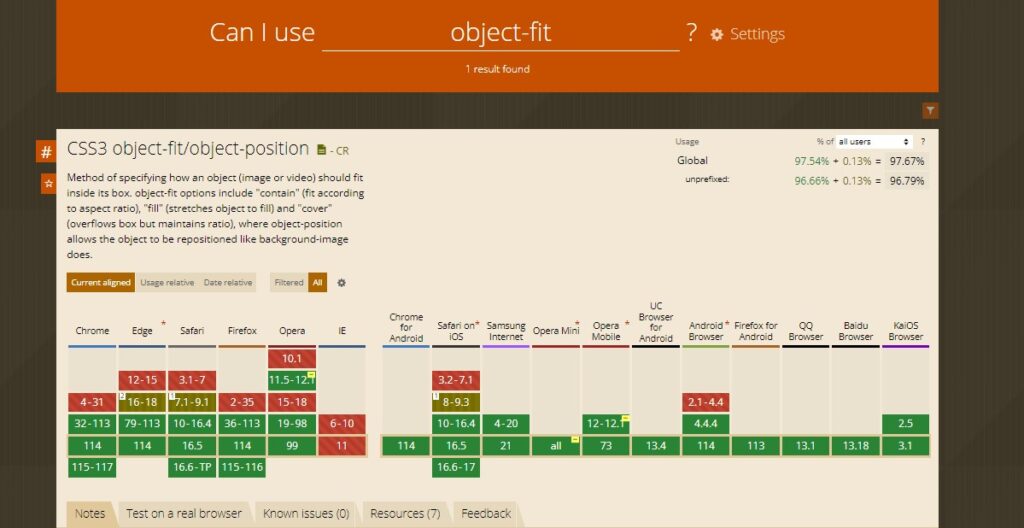
Task: Select Chrome 32-113 cell
Action: tap(92, 423)
